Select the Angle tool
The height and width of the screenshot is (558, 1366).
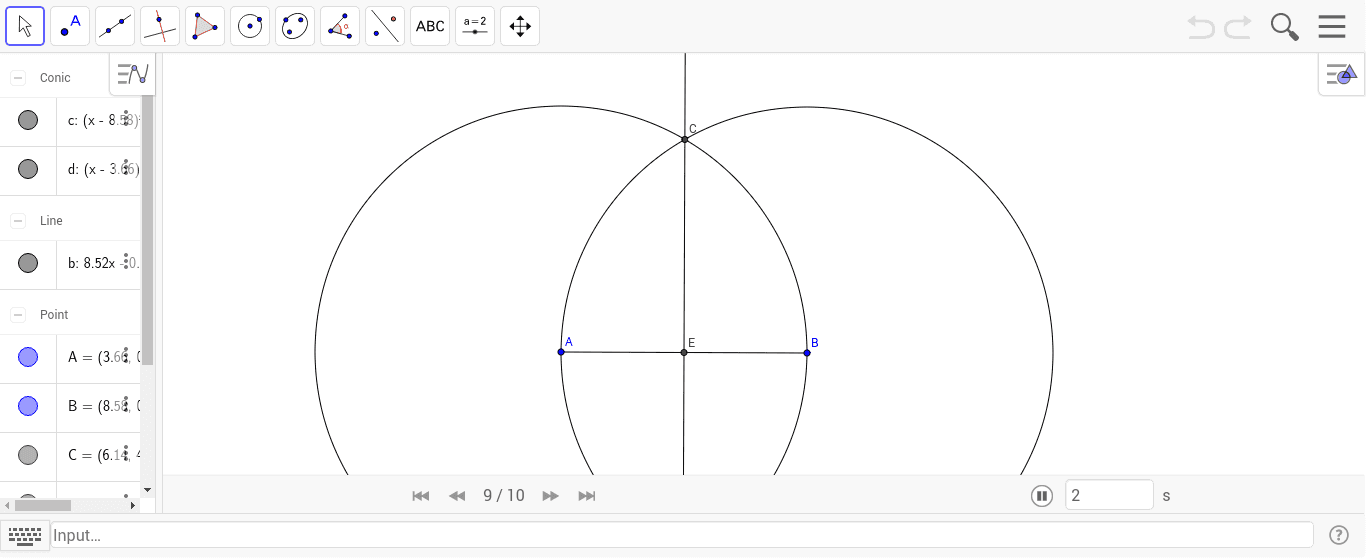pyautogui.click(x=340, y=26)
